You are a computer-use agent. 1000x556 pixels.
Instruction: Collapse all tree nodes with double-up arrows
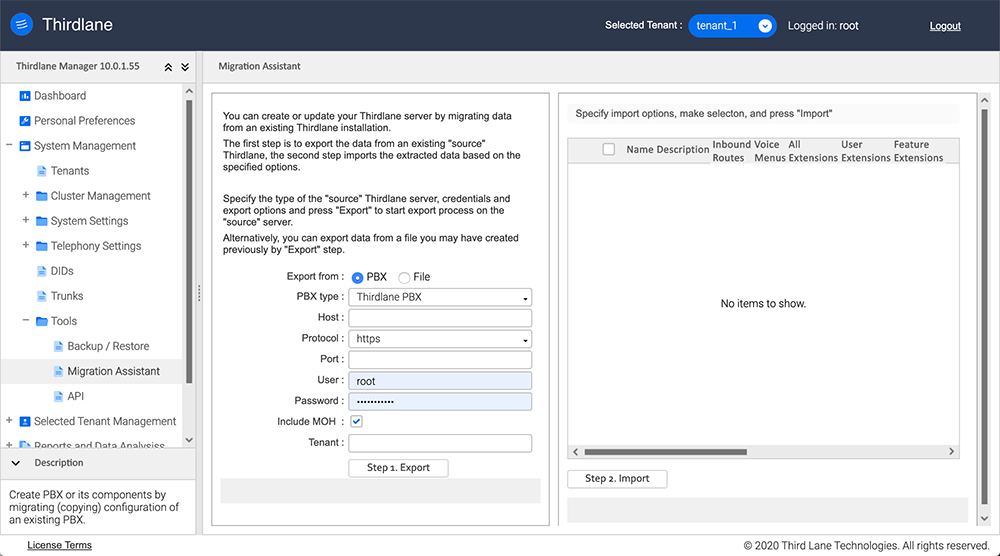point(168,67)
